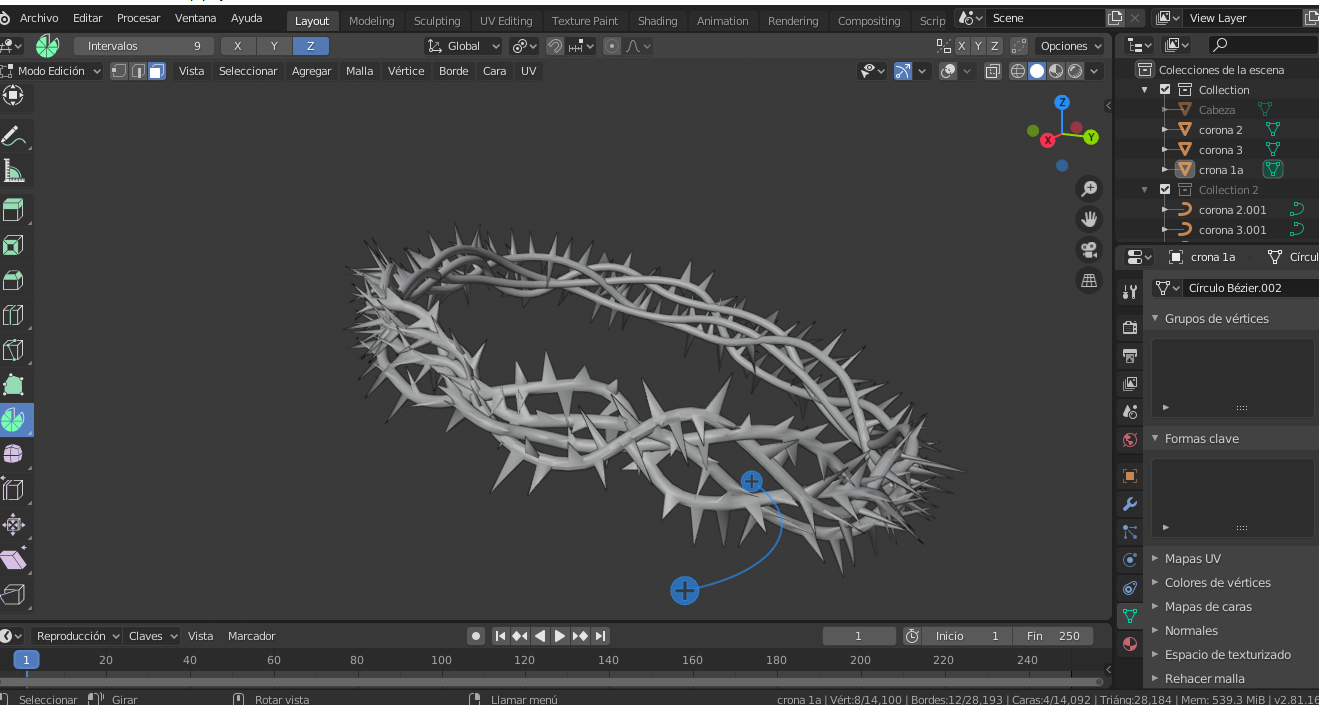Uncheck the Collection 2 visibility checkbox
Screen dimensions: 1319x705
(1165, 190)
